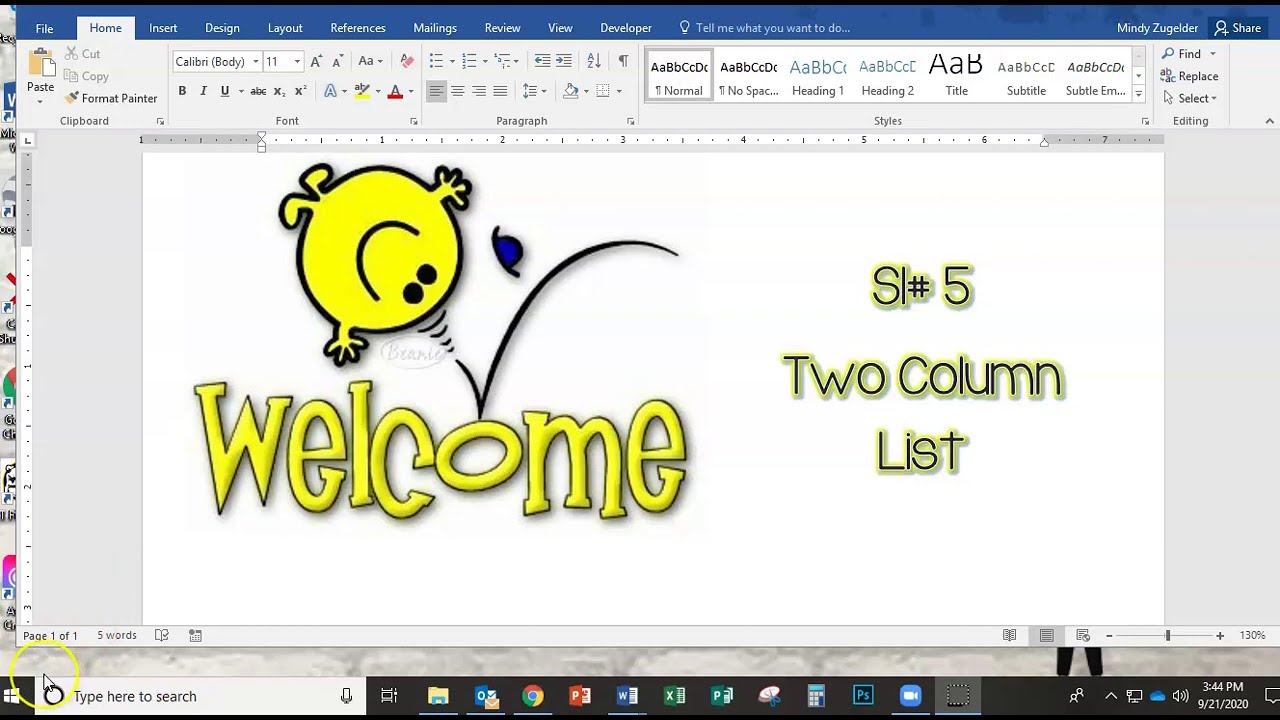Toggle Subscript formatting
This screenshot has height=720, width=1280.
pos(280,91)
